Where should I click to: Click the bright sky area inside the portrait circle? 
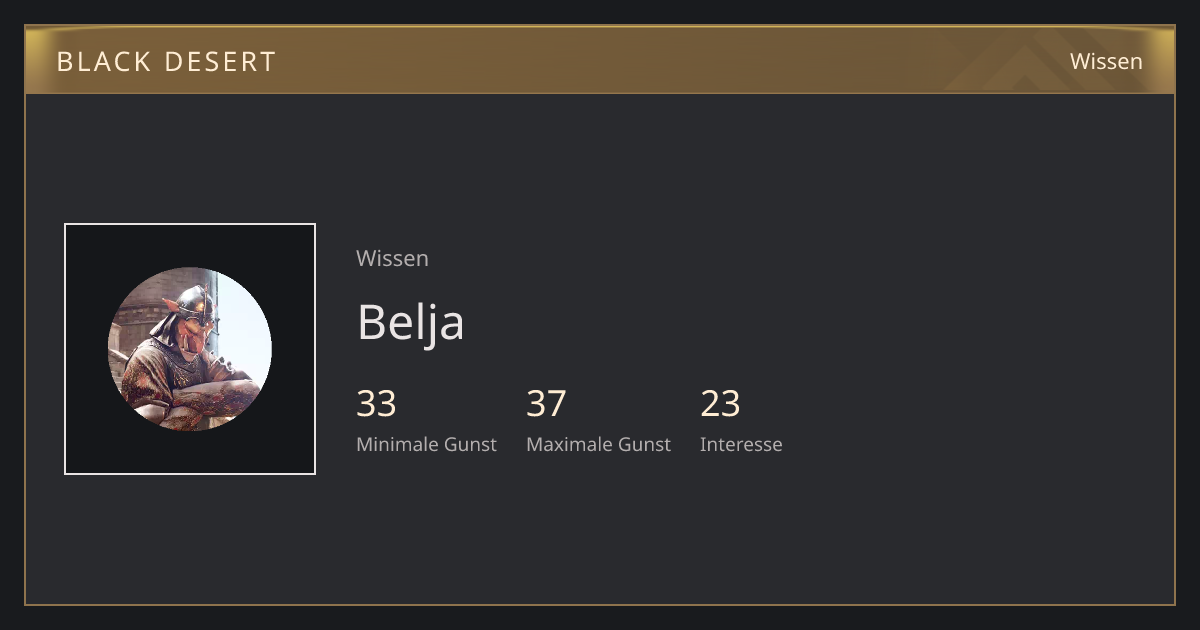click(245, 330)
